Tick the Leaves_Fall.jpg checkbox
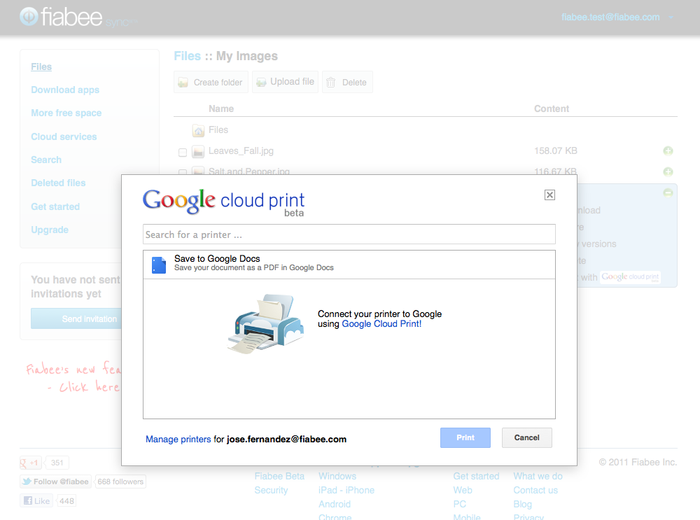Image resolution: width=700 pixels, height=520 pixels. 182,153
